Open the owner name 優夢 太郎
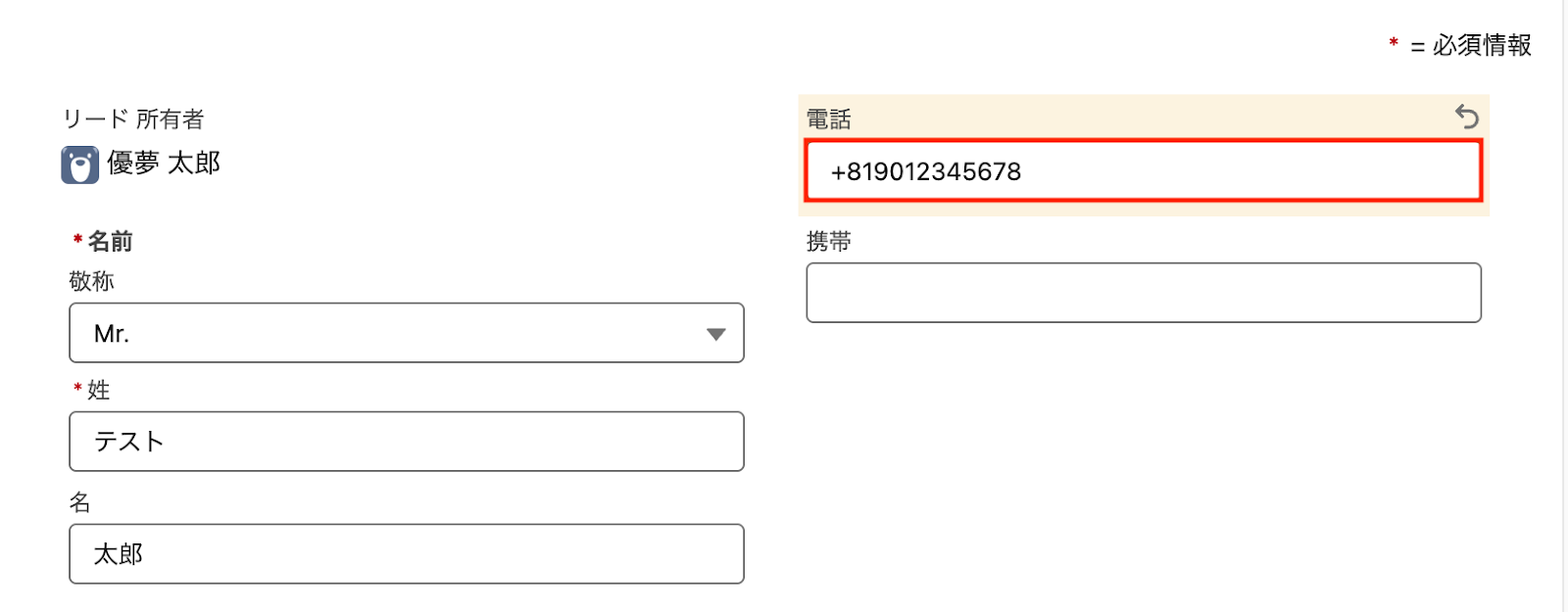Screen dimensions: 1568x612 click(x=164, y=163)
